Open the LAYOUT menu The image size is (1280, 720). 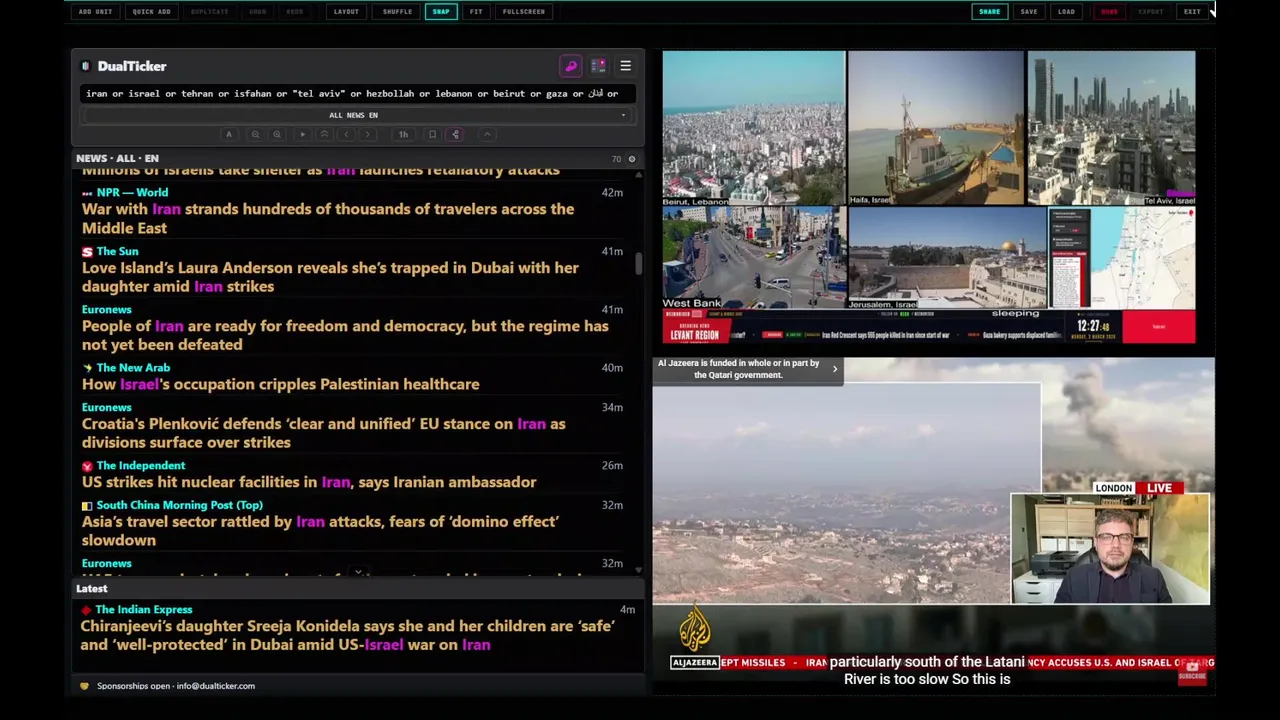tap(346, 12)
